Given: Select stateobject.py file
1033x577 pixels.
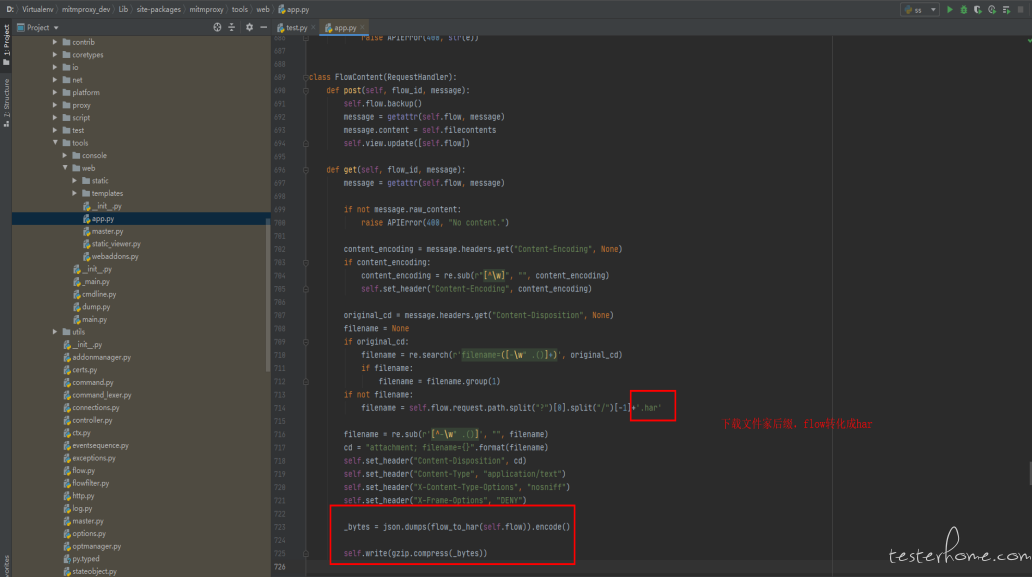Looking at the screenshot, I should point(94,571).
